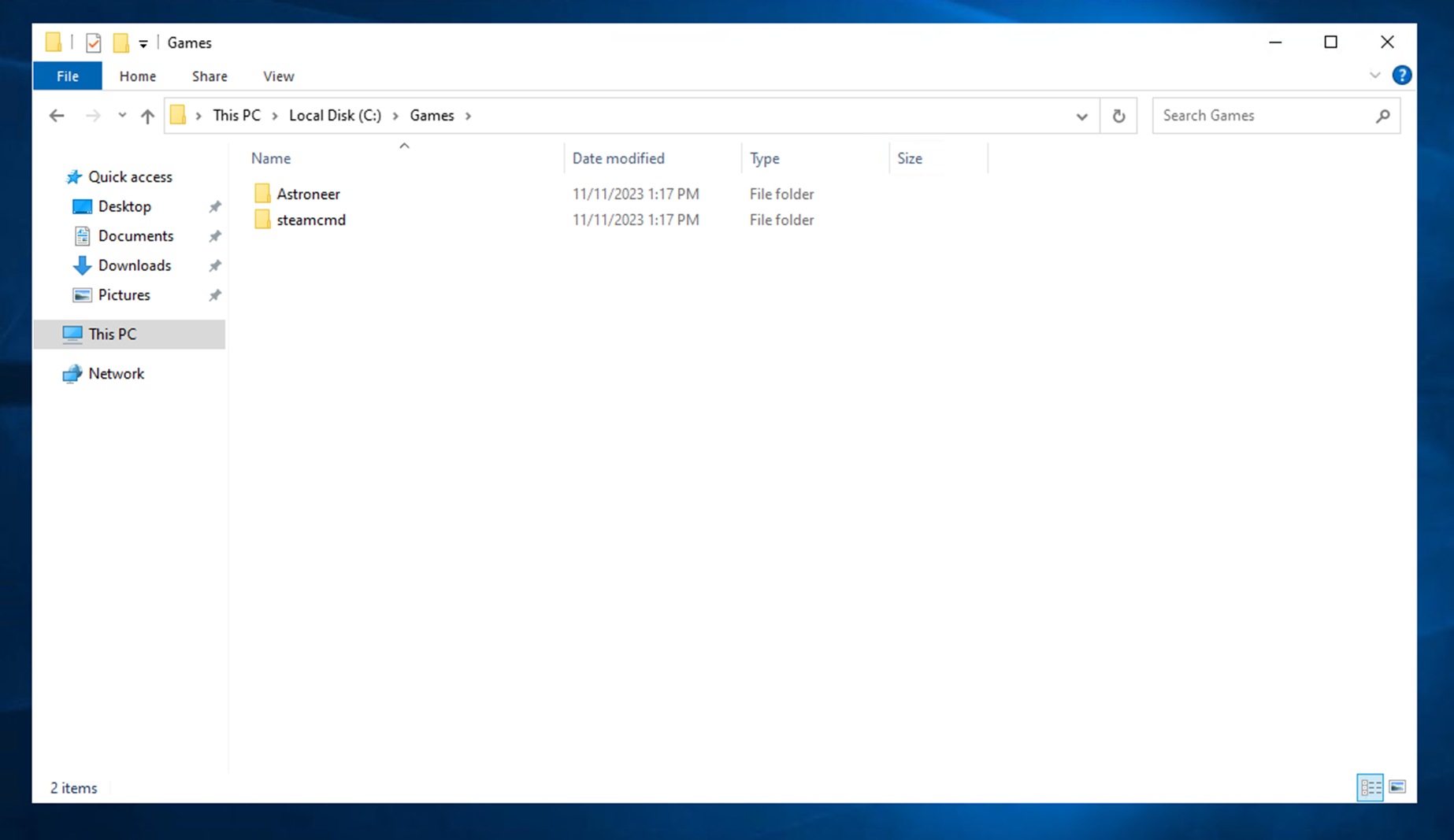The image size is (1454, 840).
Task: Click the pin icon beside Downloads
Action: pyautogui.click(x=214, y=266)
